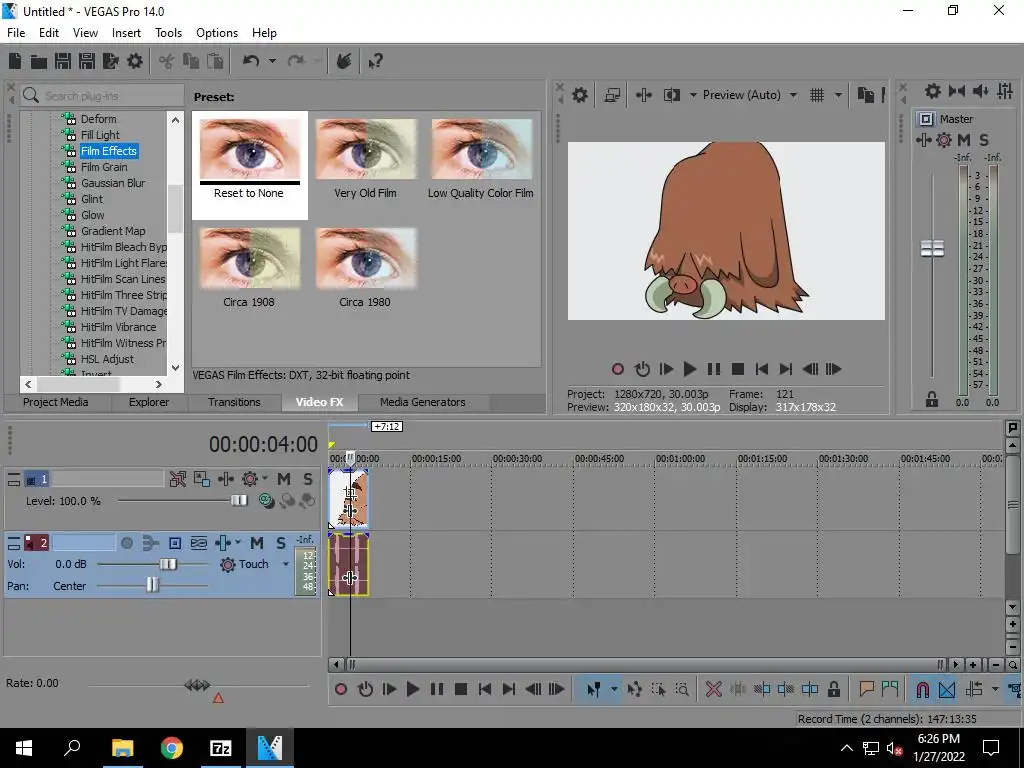1024x768 pixels.
Task: Adjust the audio track Vol slider
Action: (168, 564)
